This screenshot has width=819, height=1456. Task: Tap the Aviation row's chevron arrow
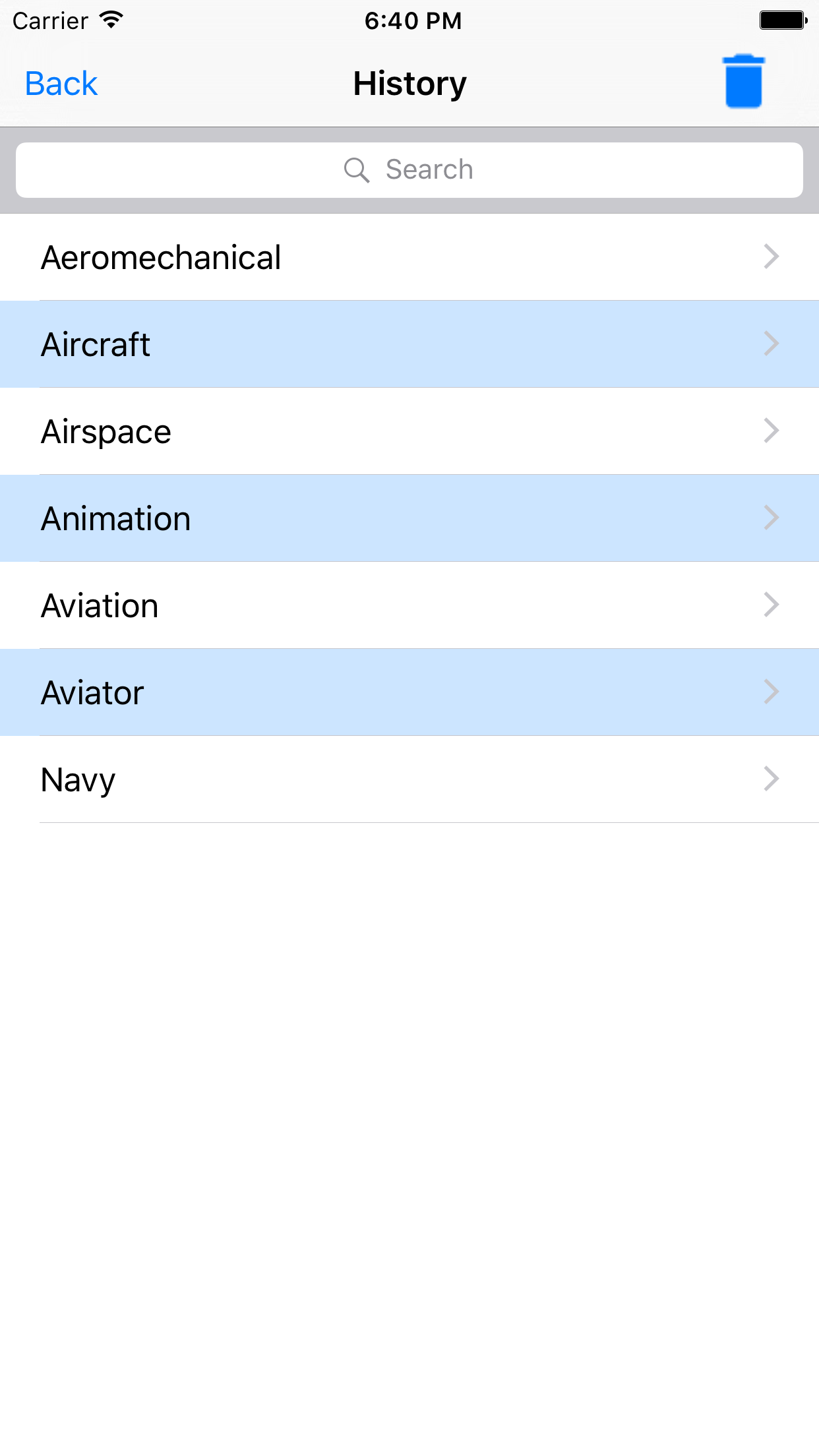(771, 605)
